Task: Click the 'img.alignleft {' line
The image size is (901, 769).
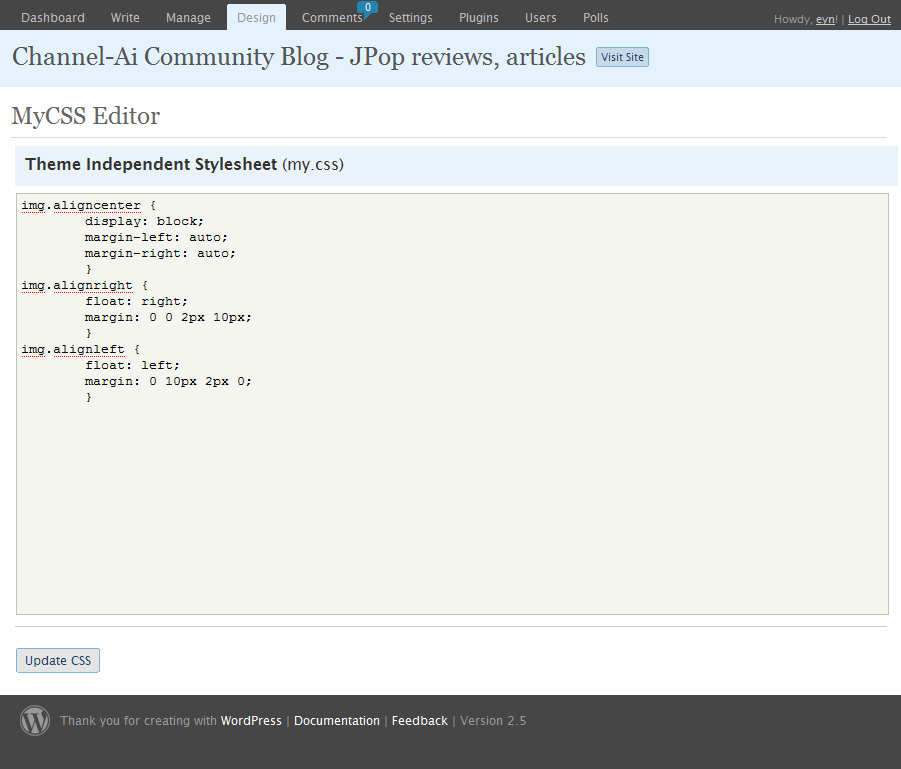Action: pos(80,349)
